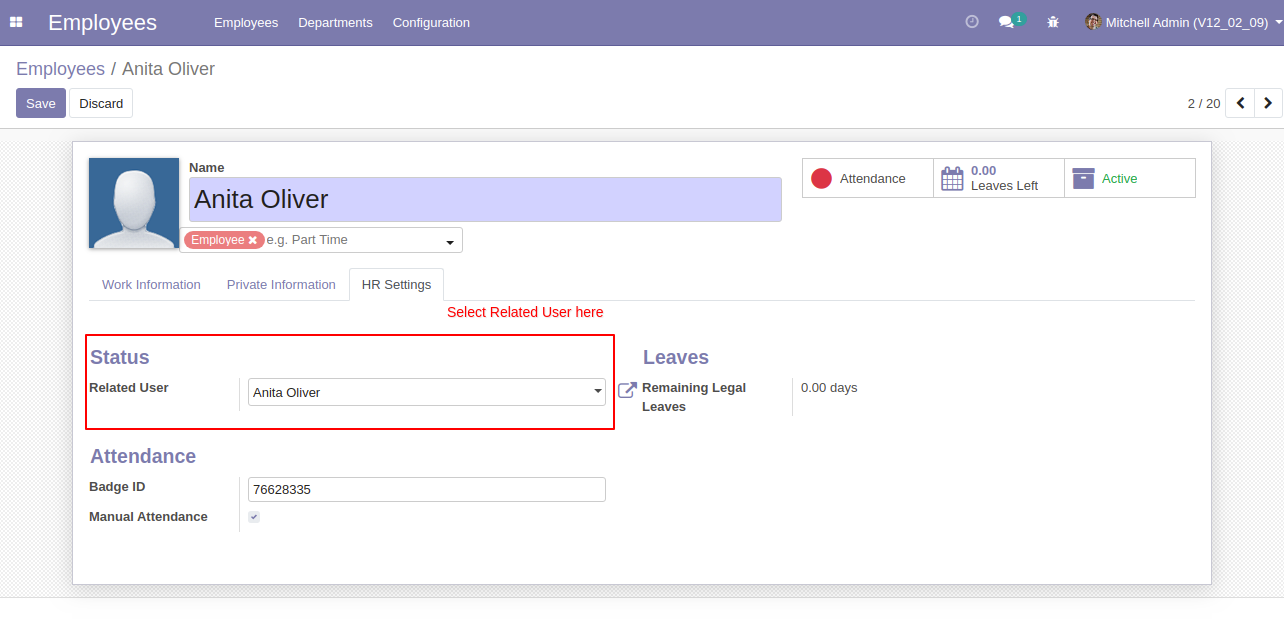Viewport: 1284px width, 620px height.
Task: Switch to the Work Information tab
Action: coord(151,285)
